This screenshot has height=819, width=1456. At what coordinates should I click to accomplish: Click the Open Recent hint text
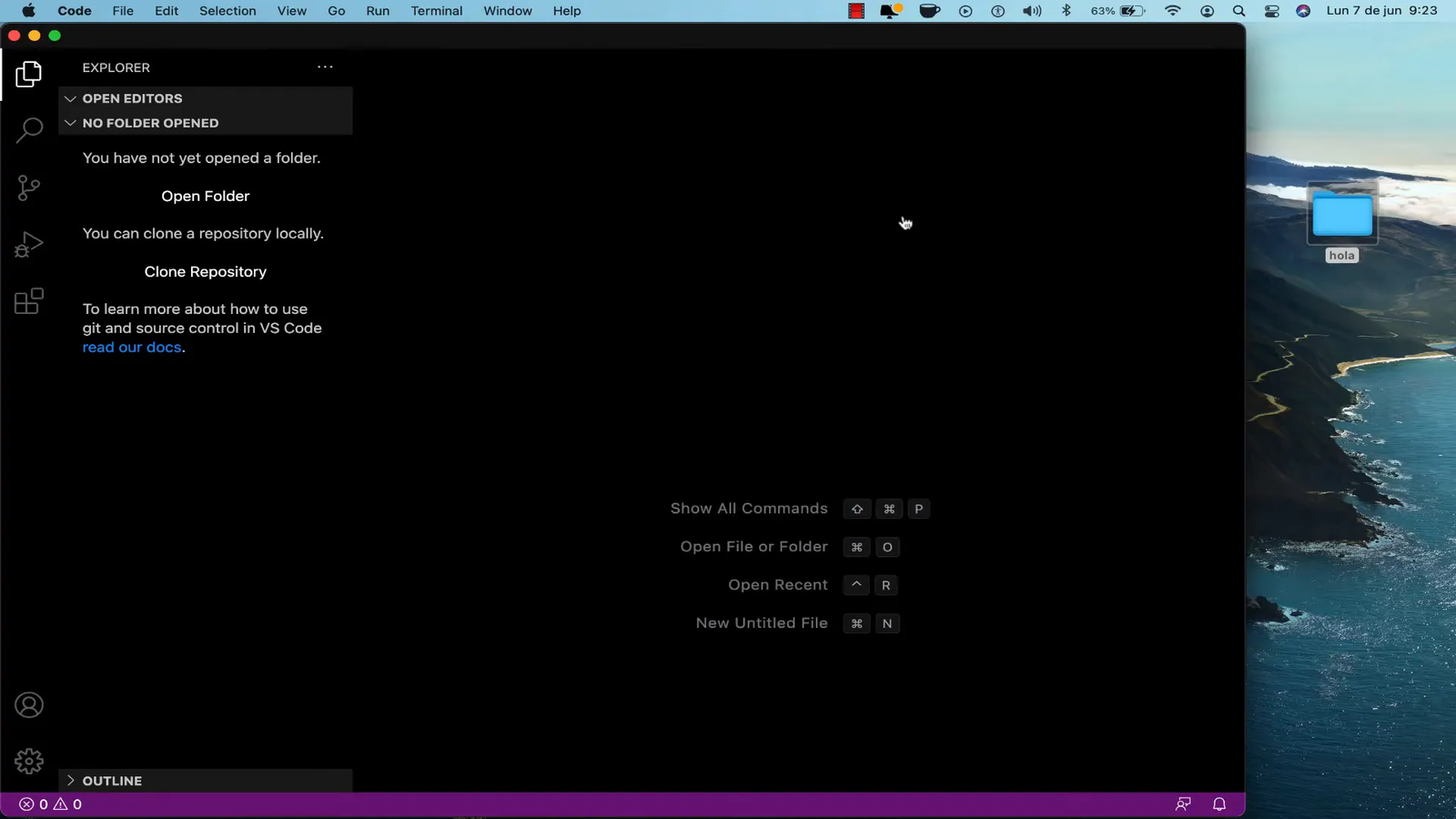778,585
